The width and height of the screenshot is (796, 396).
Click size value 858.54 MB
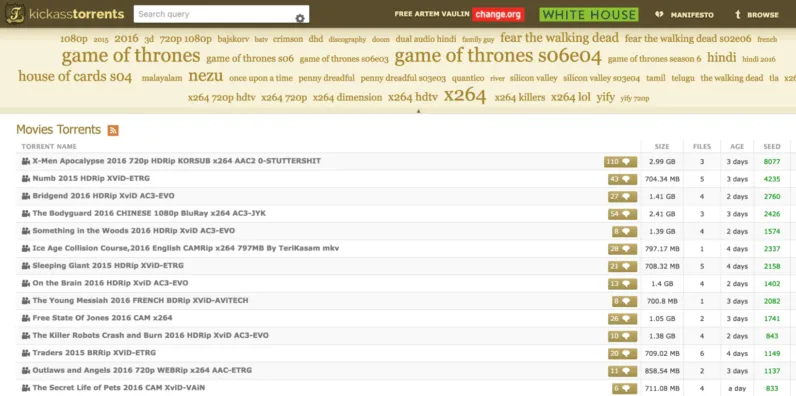tap(662, 371)
